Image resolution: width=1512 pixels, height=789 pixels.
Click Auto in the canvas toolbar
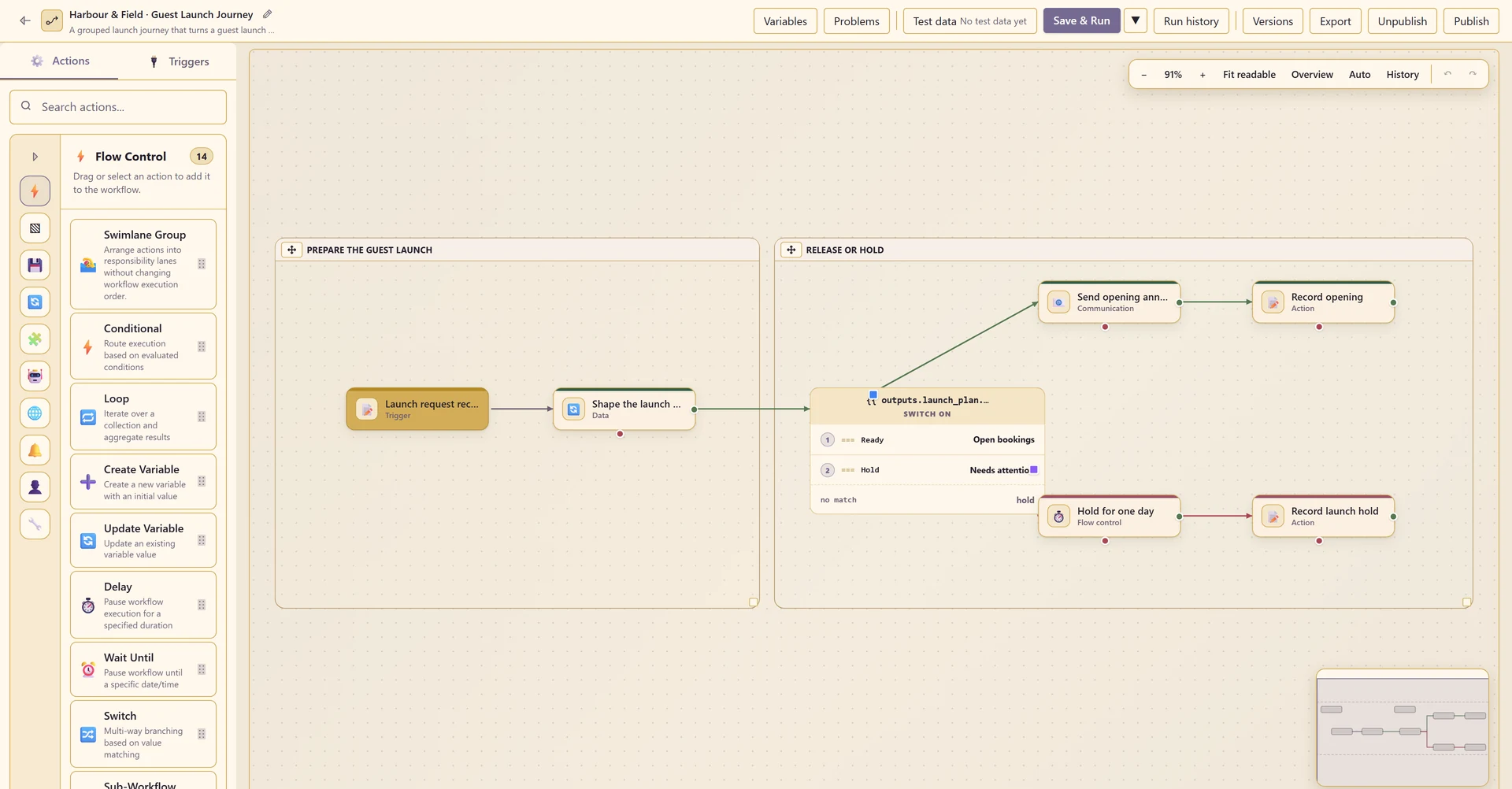tap(1359, 75)
